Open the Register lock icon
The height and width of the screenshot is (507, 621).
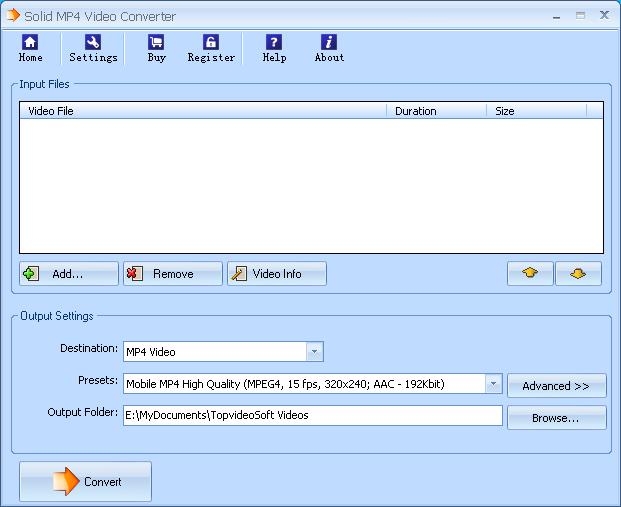click(211, 42)
